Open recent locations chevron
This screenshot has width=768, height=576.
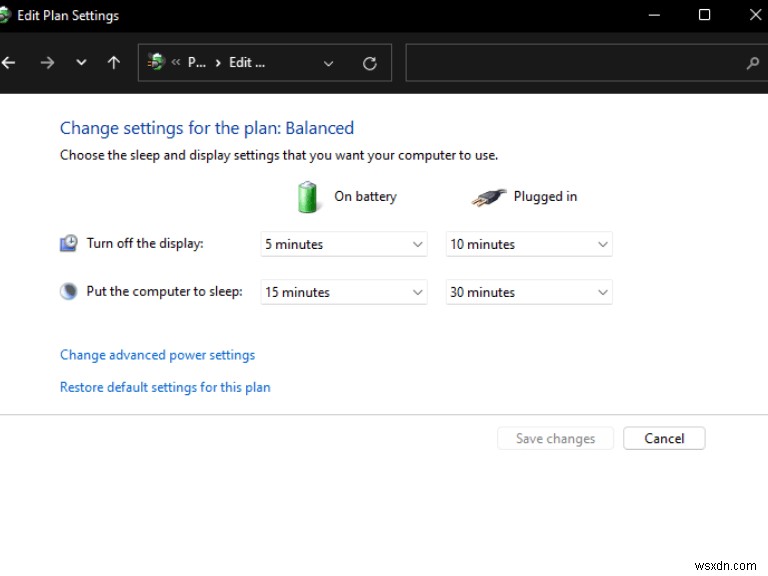coord(81,63)
